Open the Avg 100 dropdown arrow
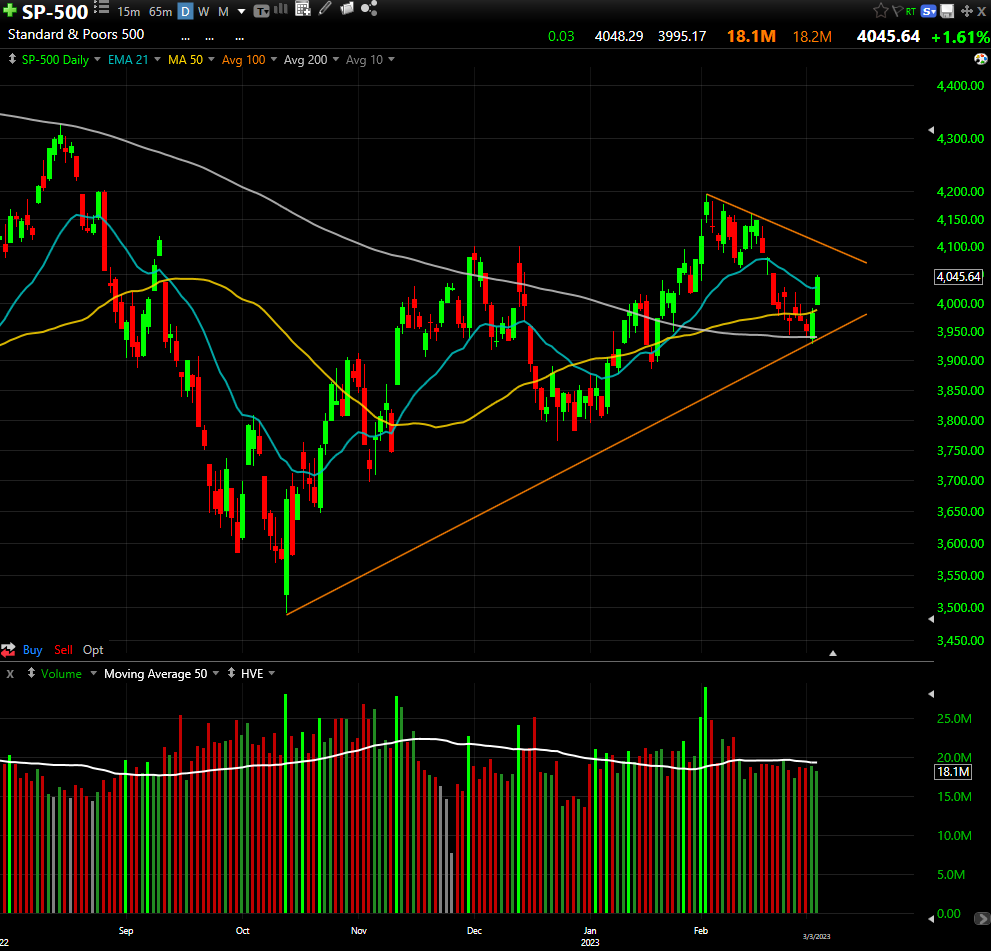Screen dimensions: 991x951 (274, 59)
